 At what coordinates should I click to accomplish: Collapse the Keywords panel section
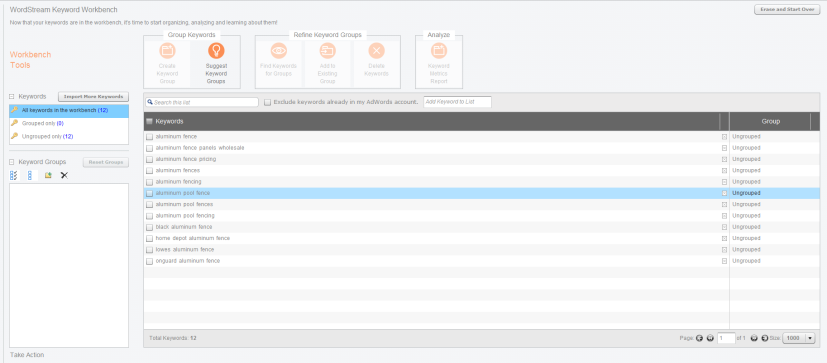pos(12,97)
